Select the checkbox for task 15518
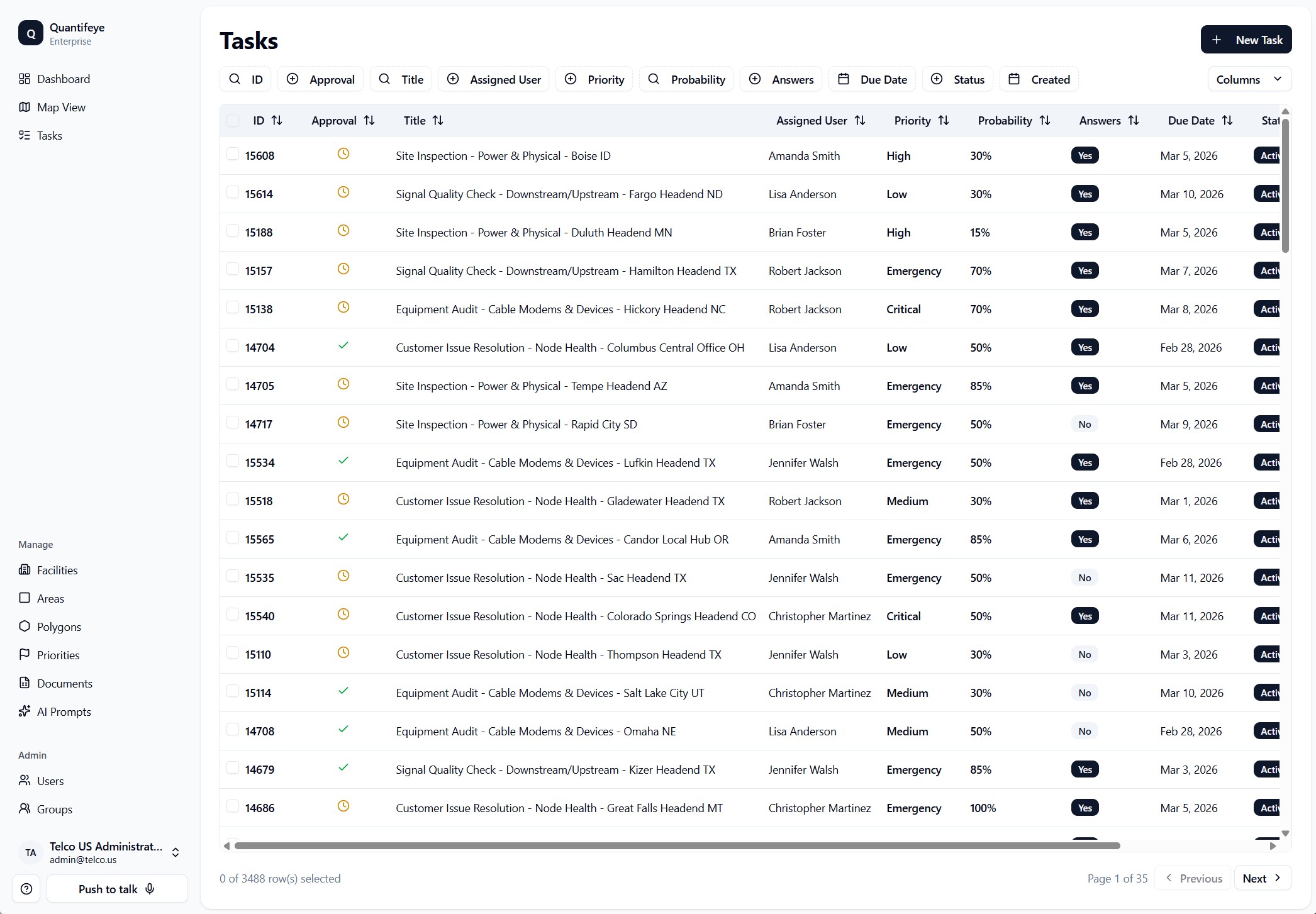 click(x=233, y=499)
